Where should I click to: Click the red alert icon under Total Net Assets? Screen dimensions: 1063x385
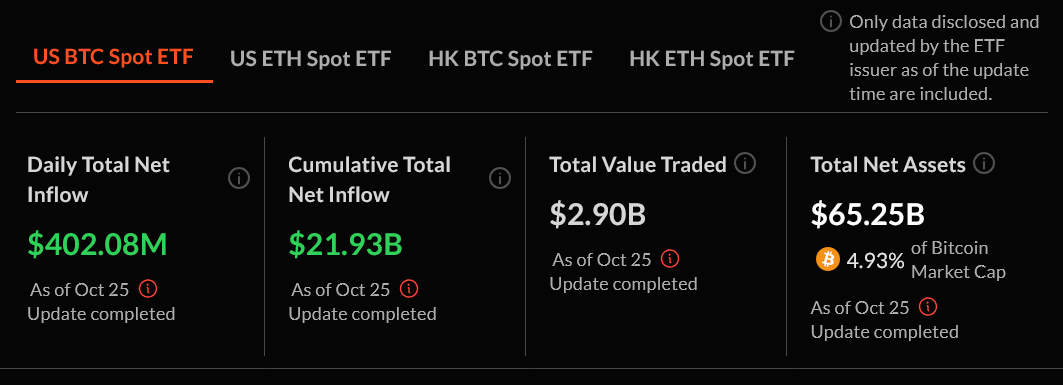pyautogui.click(x=928, y=307)
